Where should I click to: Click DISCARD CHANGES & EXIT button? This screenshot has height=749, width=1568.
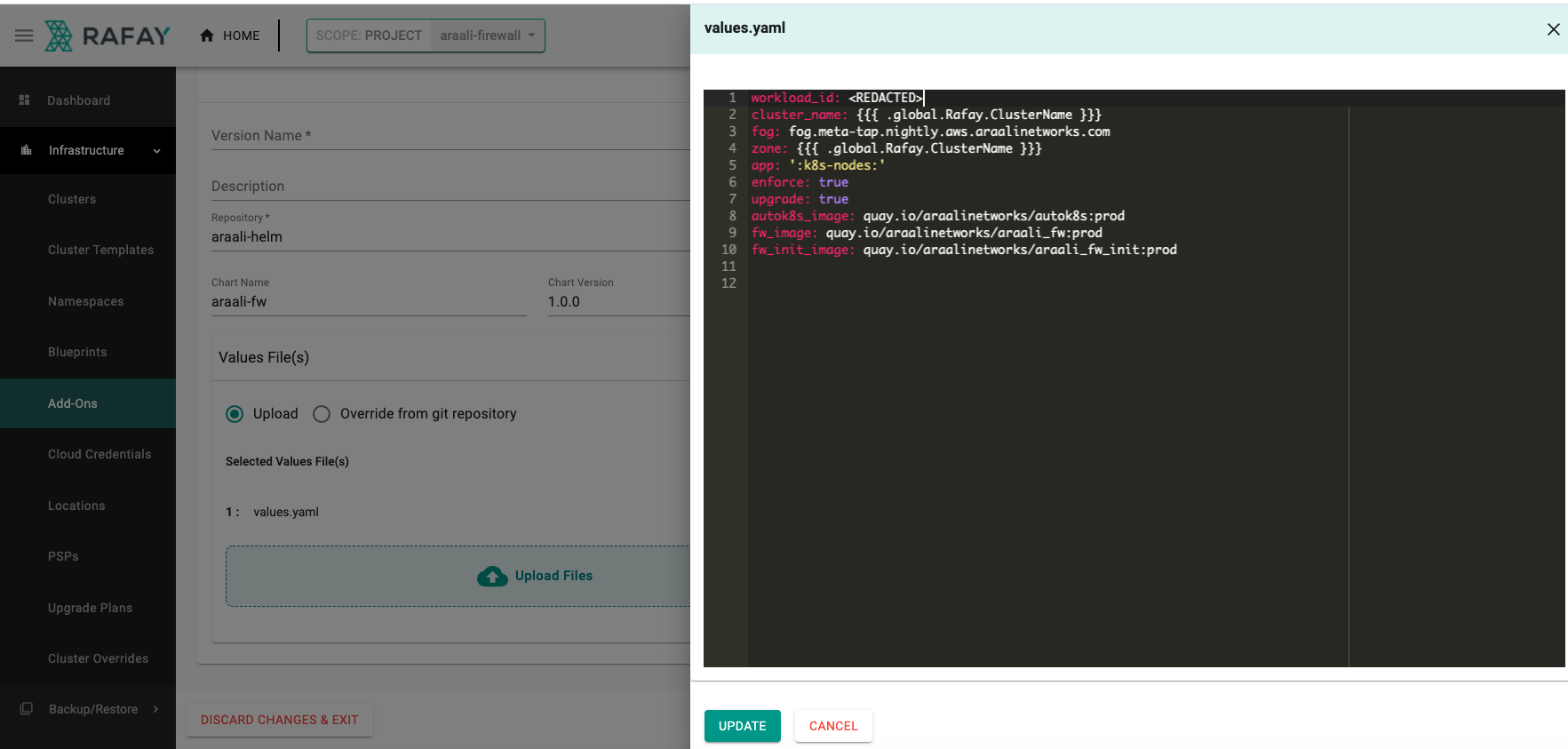(x=280, y=720)
